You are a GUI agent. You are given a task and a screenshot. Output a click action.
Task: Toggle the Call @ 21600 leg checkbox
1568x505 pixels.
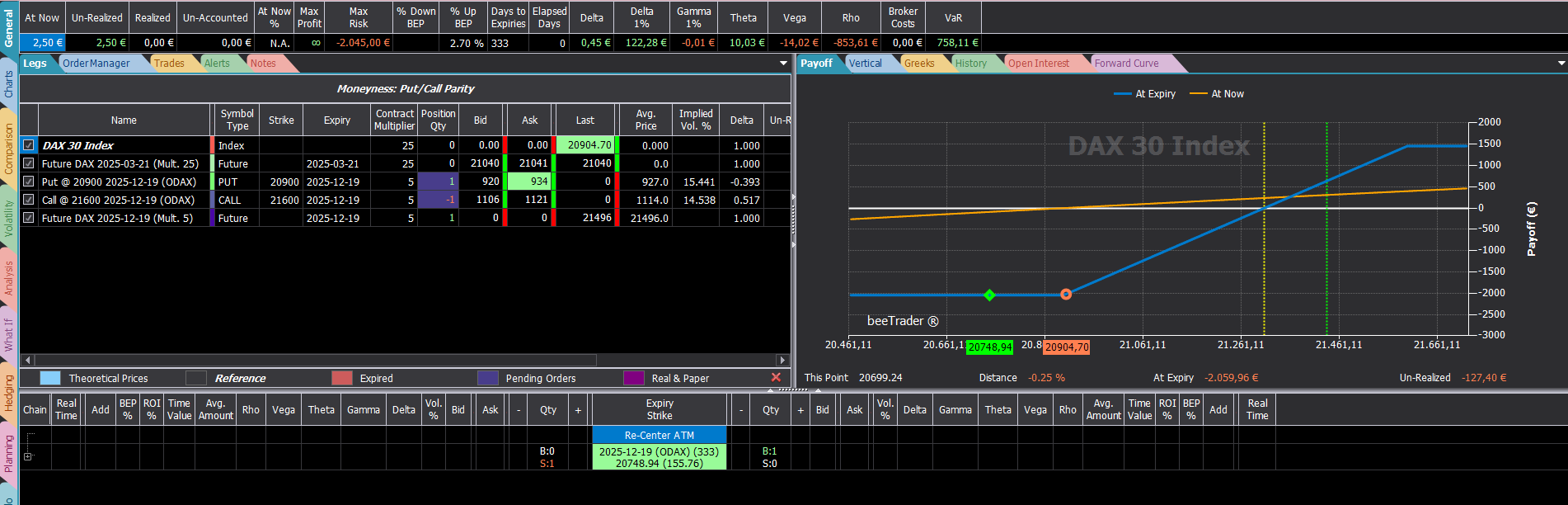pyautogui.click(x=29, y=200)
